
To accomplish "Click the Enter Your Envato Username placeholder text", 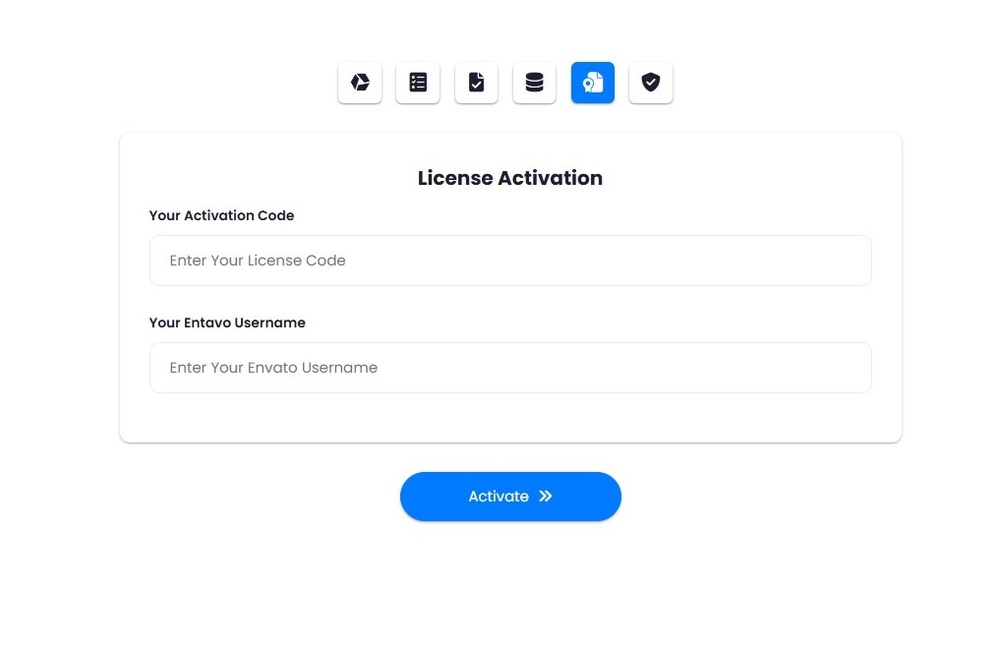I will pyautogui.click(x=274, y=367).
